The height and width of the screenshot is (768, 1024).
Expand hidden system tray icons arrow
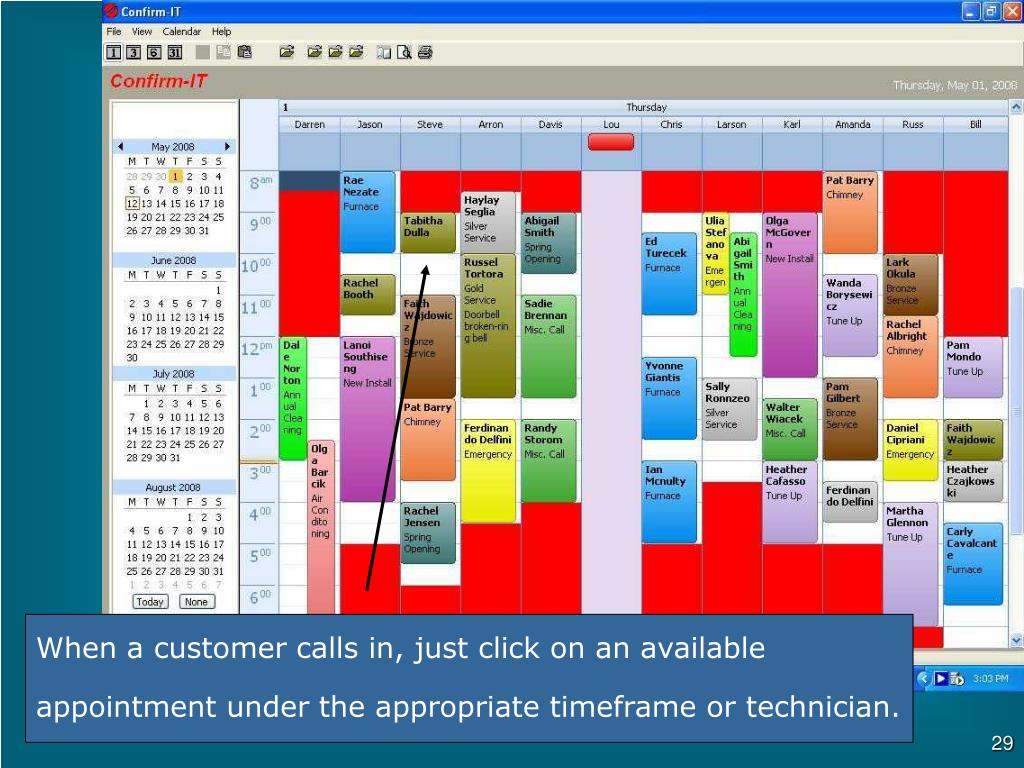923,679
